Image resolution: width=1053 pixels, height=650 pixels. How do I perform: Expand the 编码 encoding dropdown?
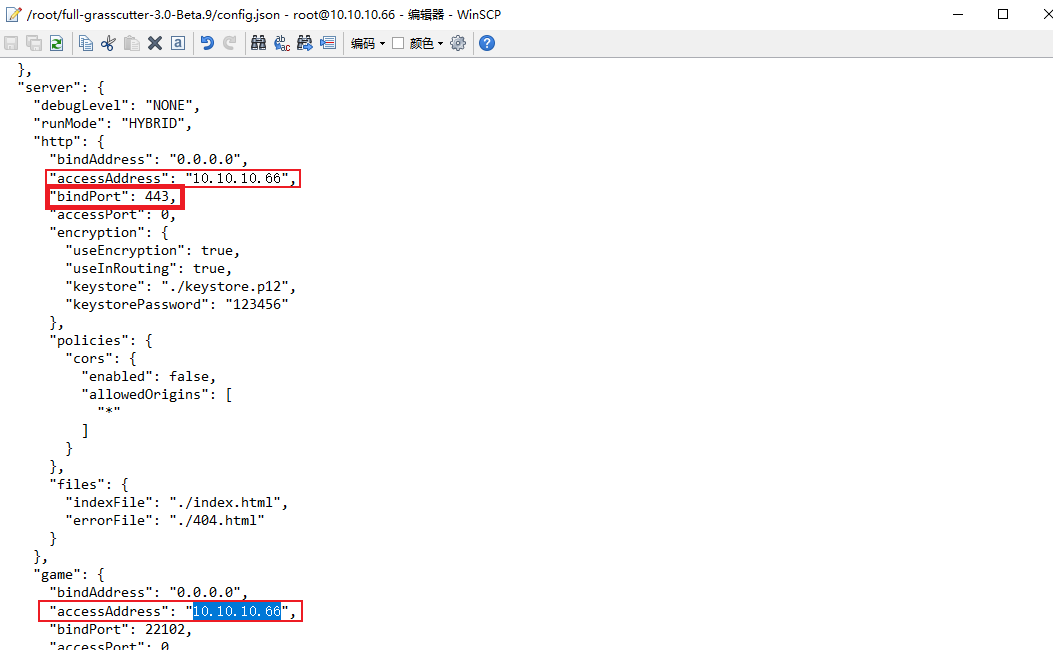[x=367, y=43]
